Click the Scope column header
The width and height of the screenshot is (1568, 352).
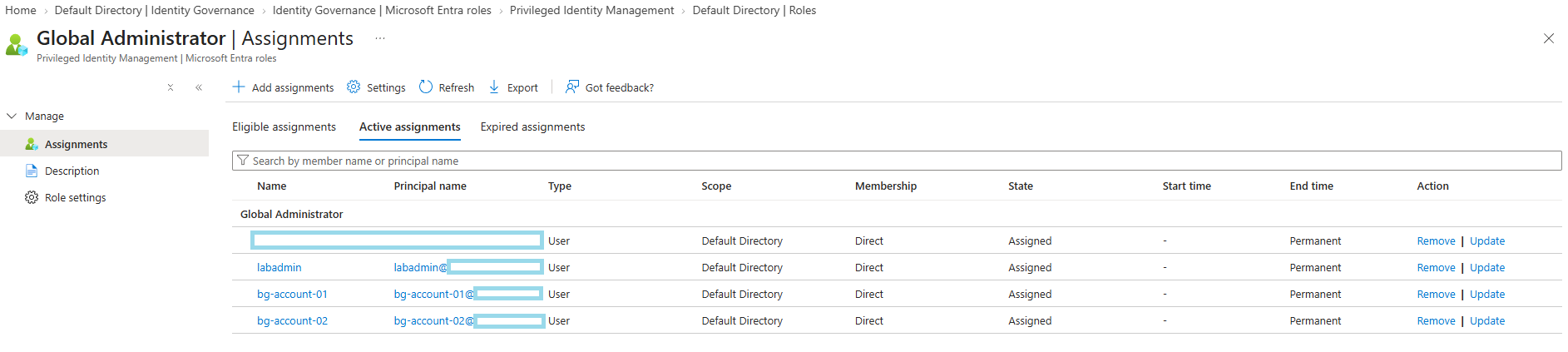[716, 186]
